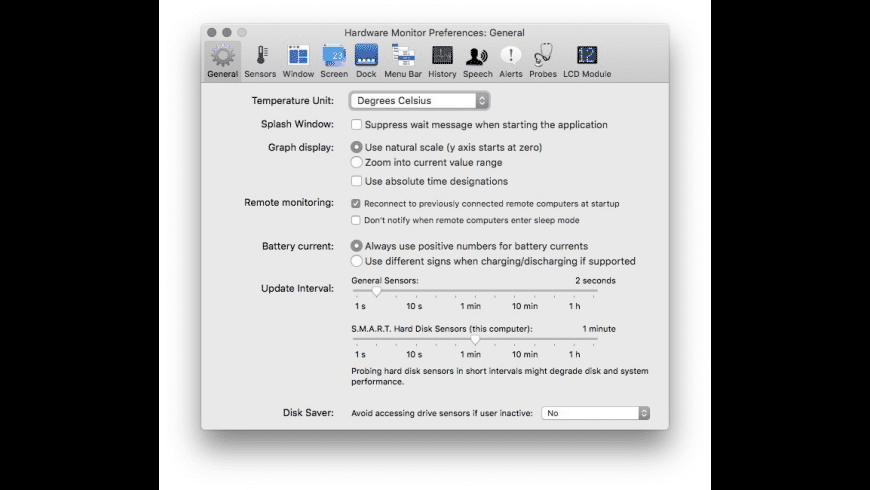The height and width of the screenshot is (490, 870).
Task: Open the Disk Saver No dropdown
Action: [x=595, y=413]
